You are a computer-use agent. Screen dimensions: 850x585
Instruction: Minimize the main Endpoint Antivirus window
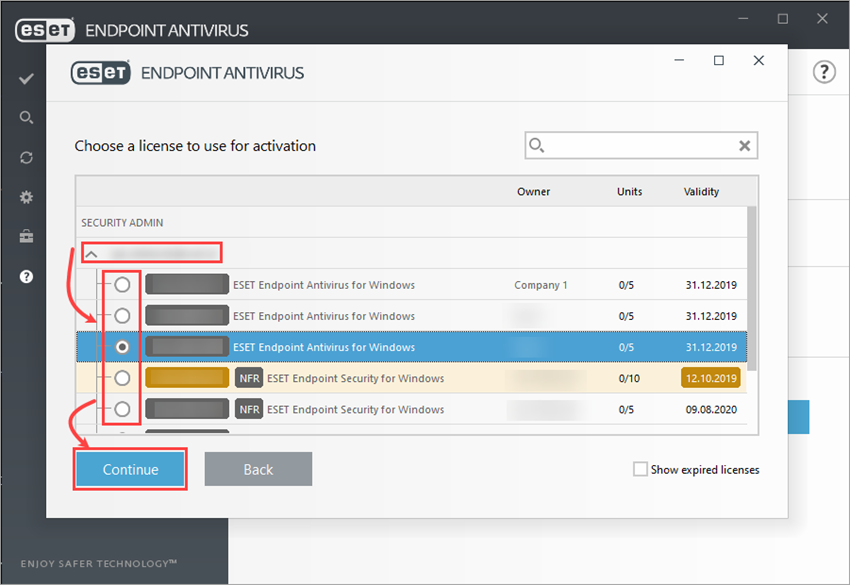pyautogui.click(x=743, y=19)
